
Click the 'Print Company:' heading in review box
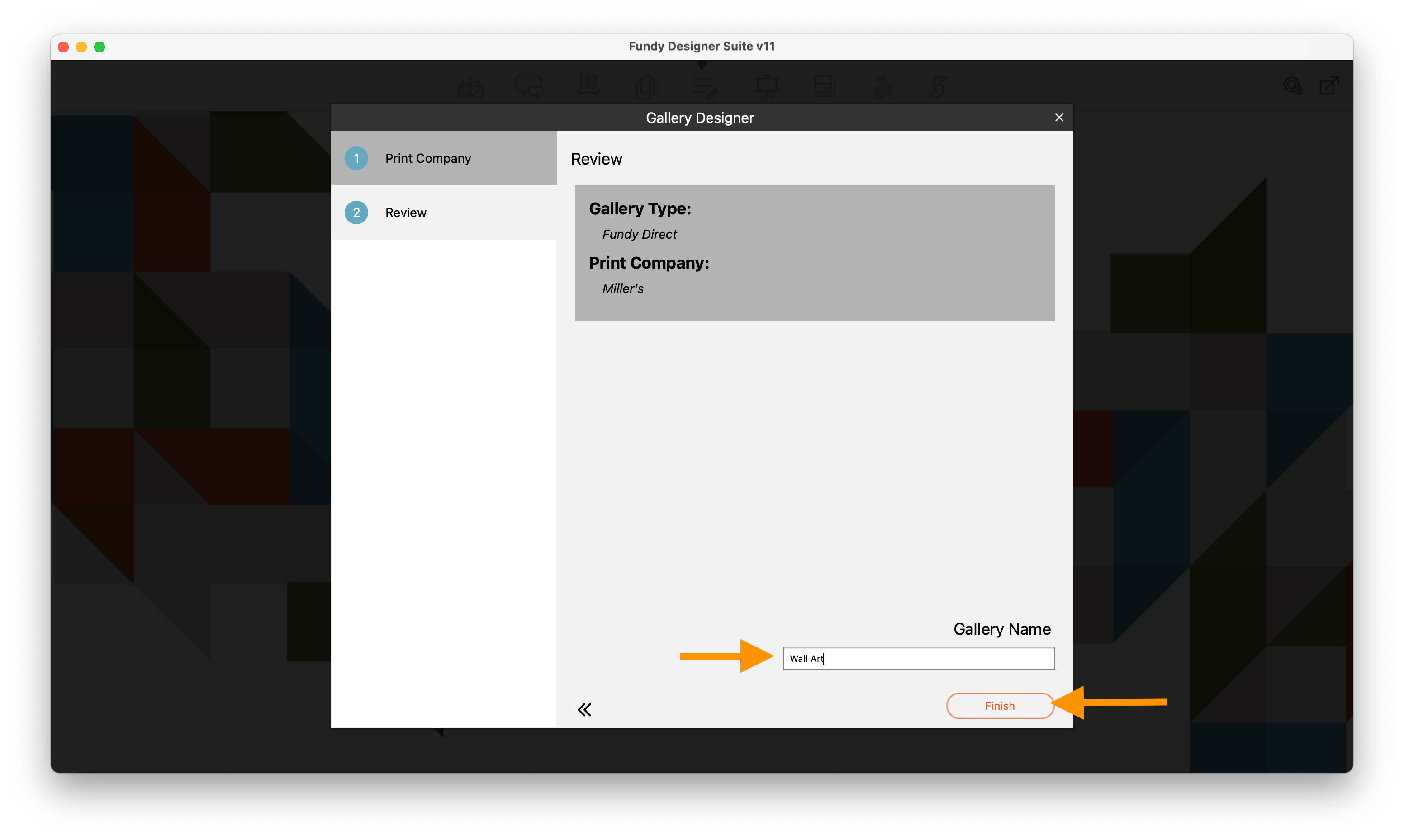coord(649,263)
